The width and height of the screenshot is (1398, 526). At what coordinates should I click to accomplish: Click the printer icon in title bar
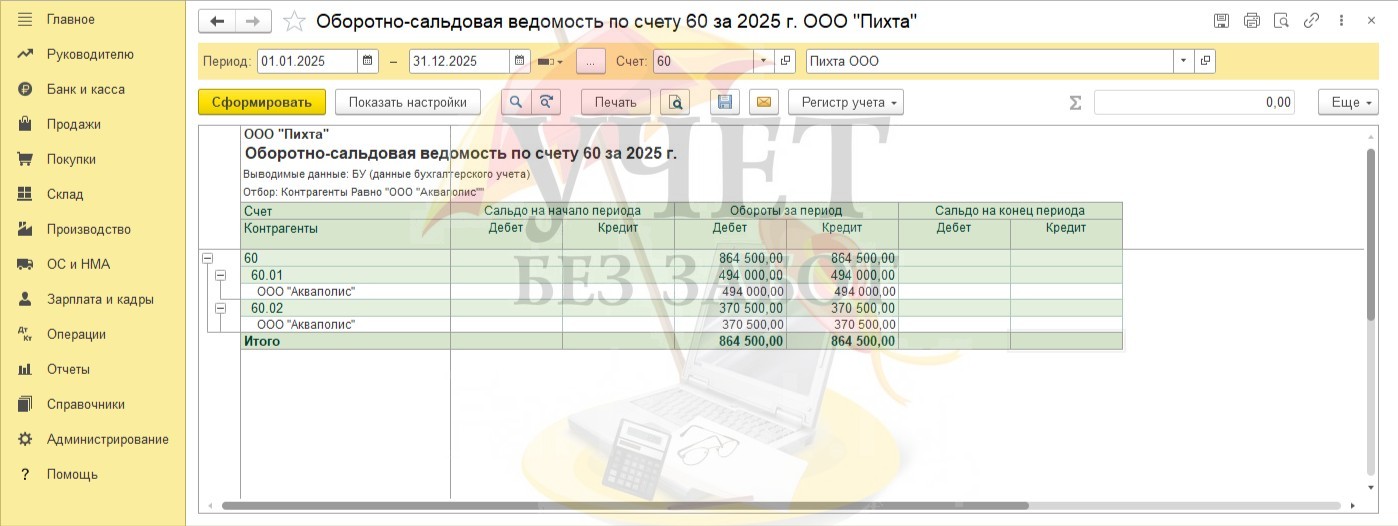pos(1251,21)
